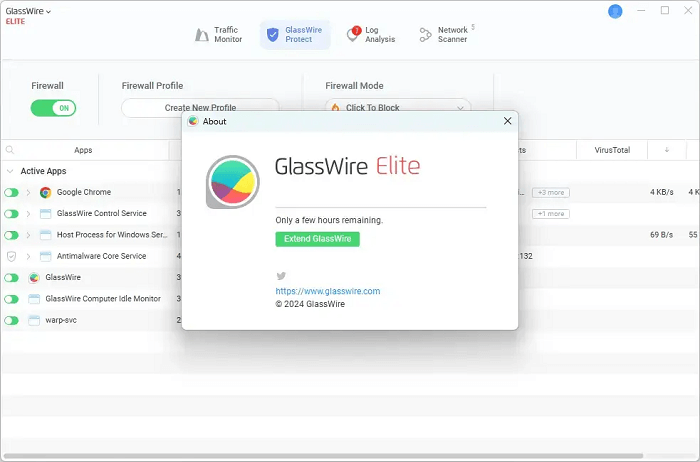
Task: Open the Network Scanner tab
Action: [x=446, y=34]
